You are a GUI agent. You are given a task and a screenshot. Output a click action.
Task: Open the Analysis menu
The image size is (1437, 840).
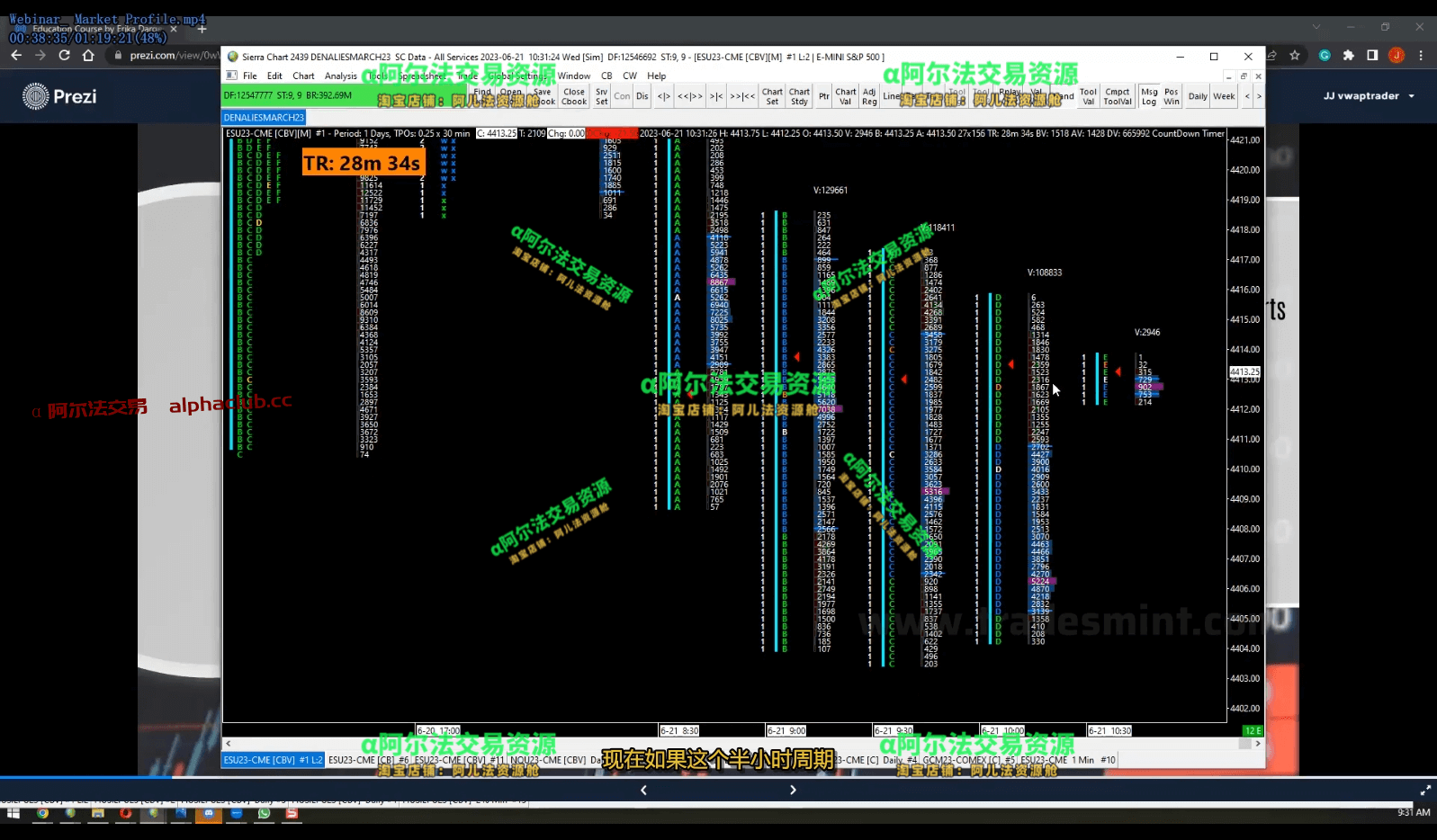tap(340, 76)
